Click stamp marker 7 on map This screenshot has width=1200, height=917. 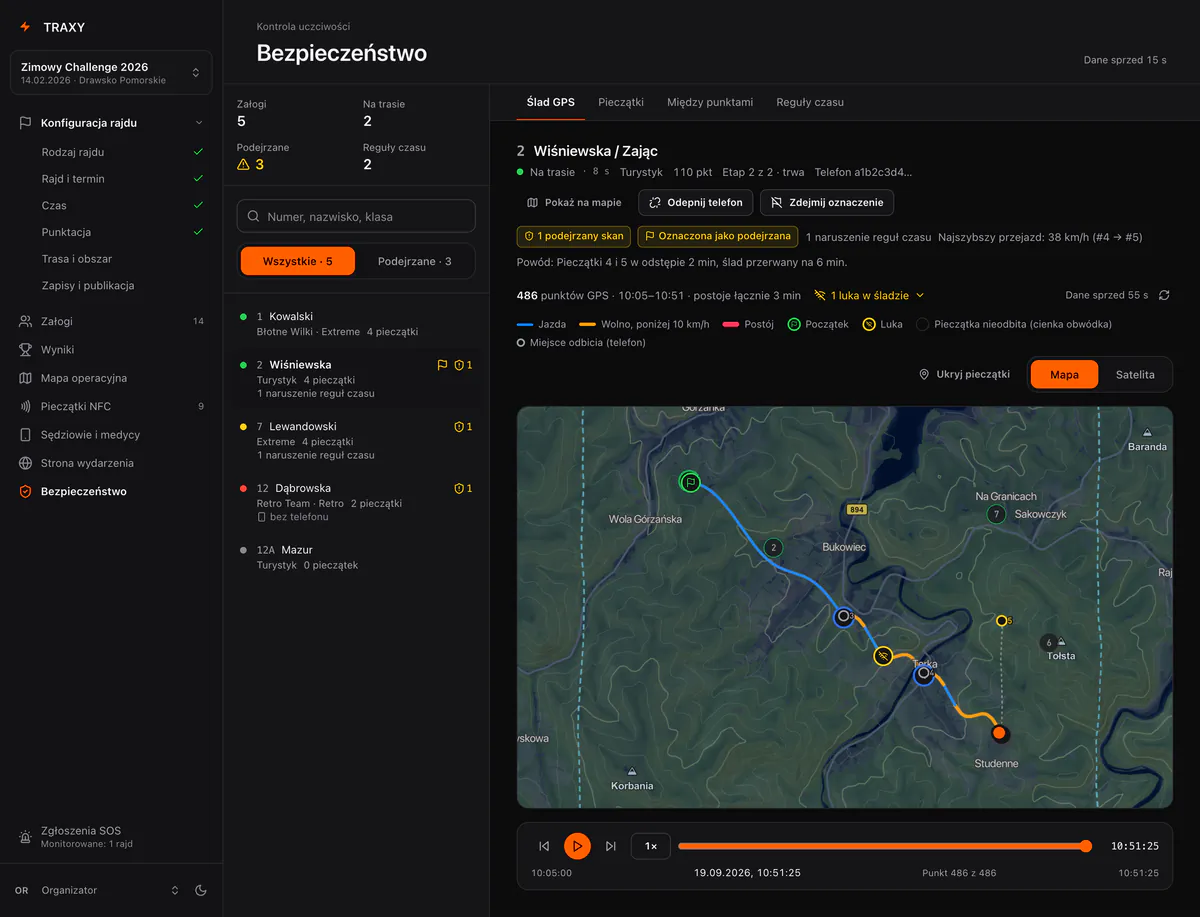click(995, 514)
